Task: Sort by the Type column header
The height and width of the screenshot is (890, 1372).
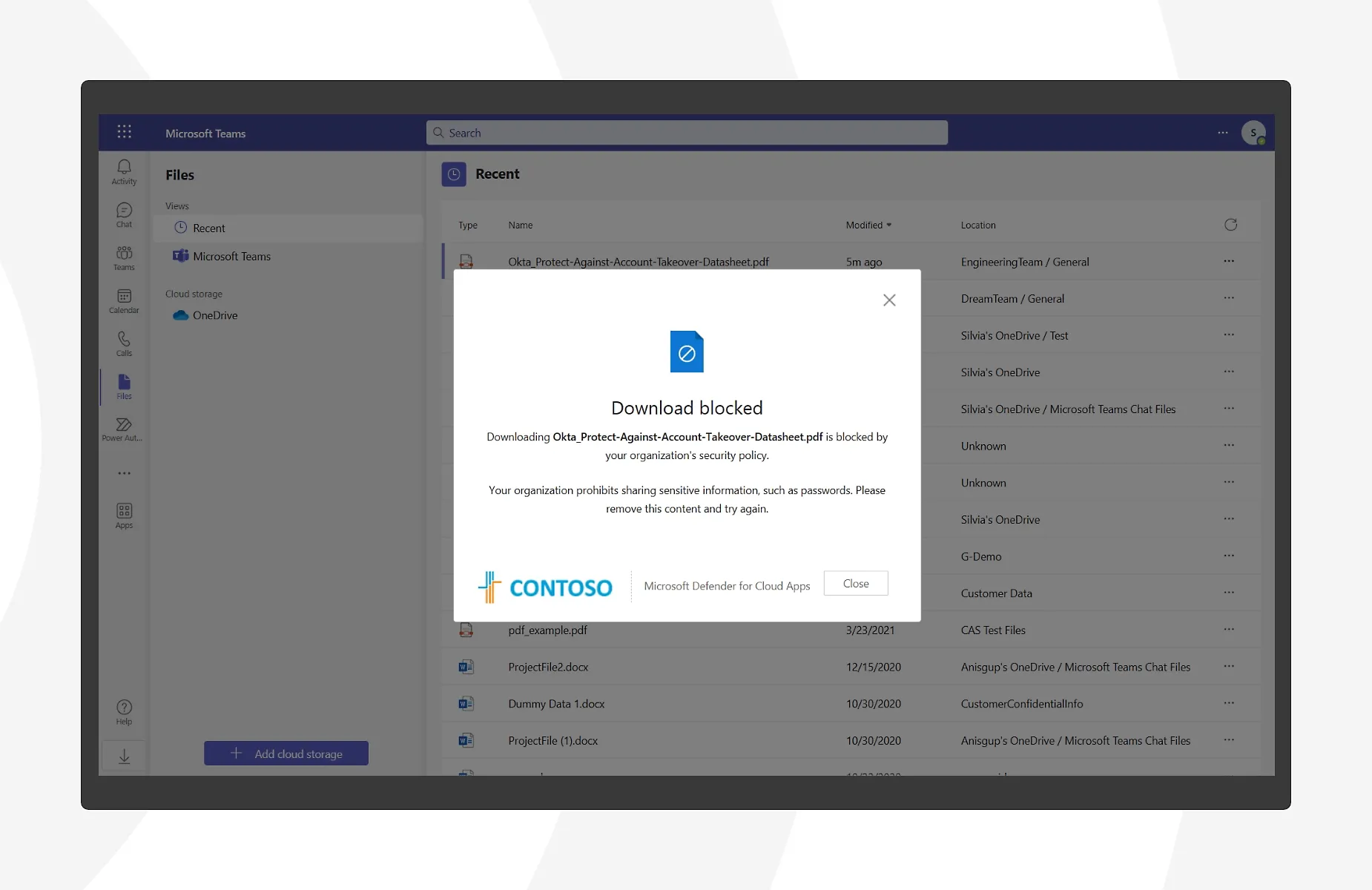Action: [x=468, y=225]
